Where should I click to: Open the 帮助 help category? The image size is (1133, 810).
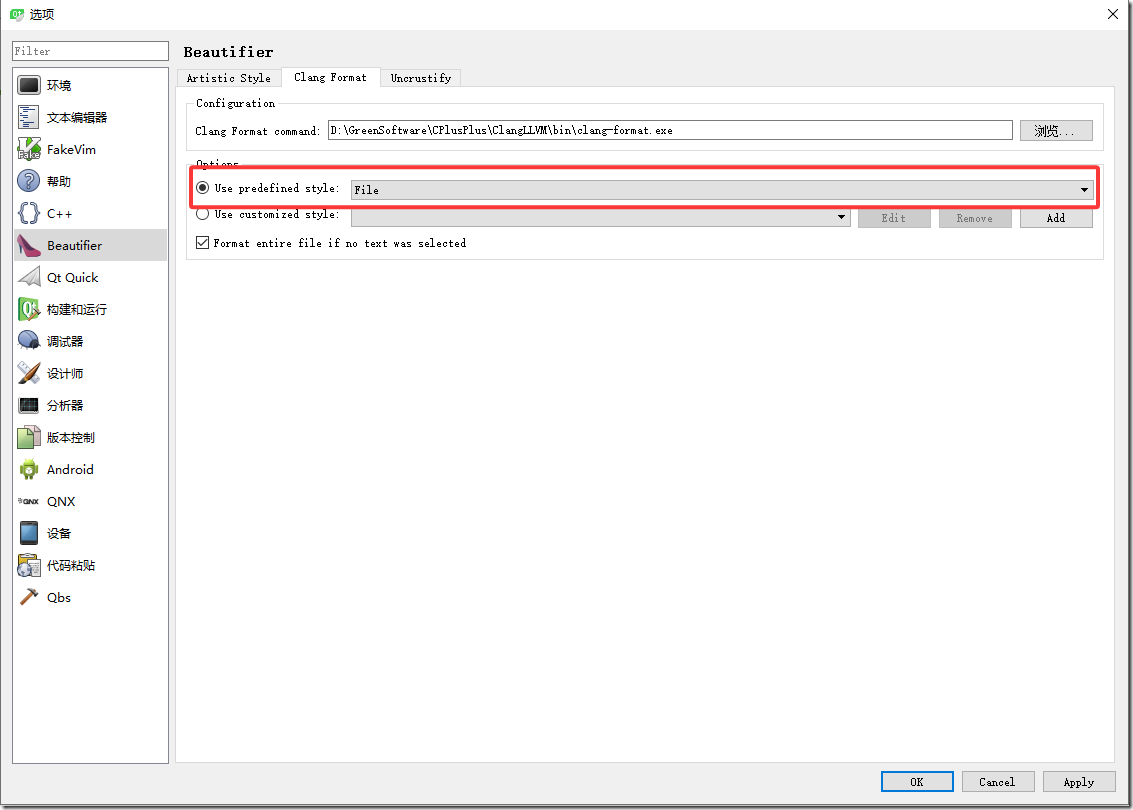(x=90, y=181)
